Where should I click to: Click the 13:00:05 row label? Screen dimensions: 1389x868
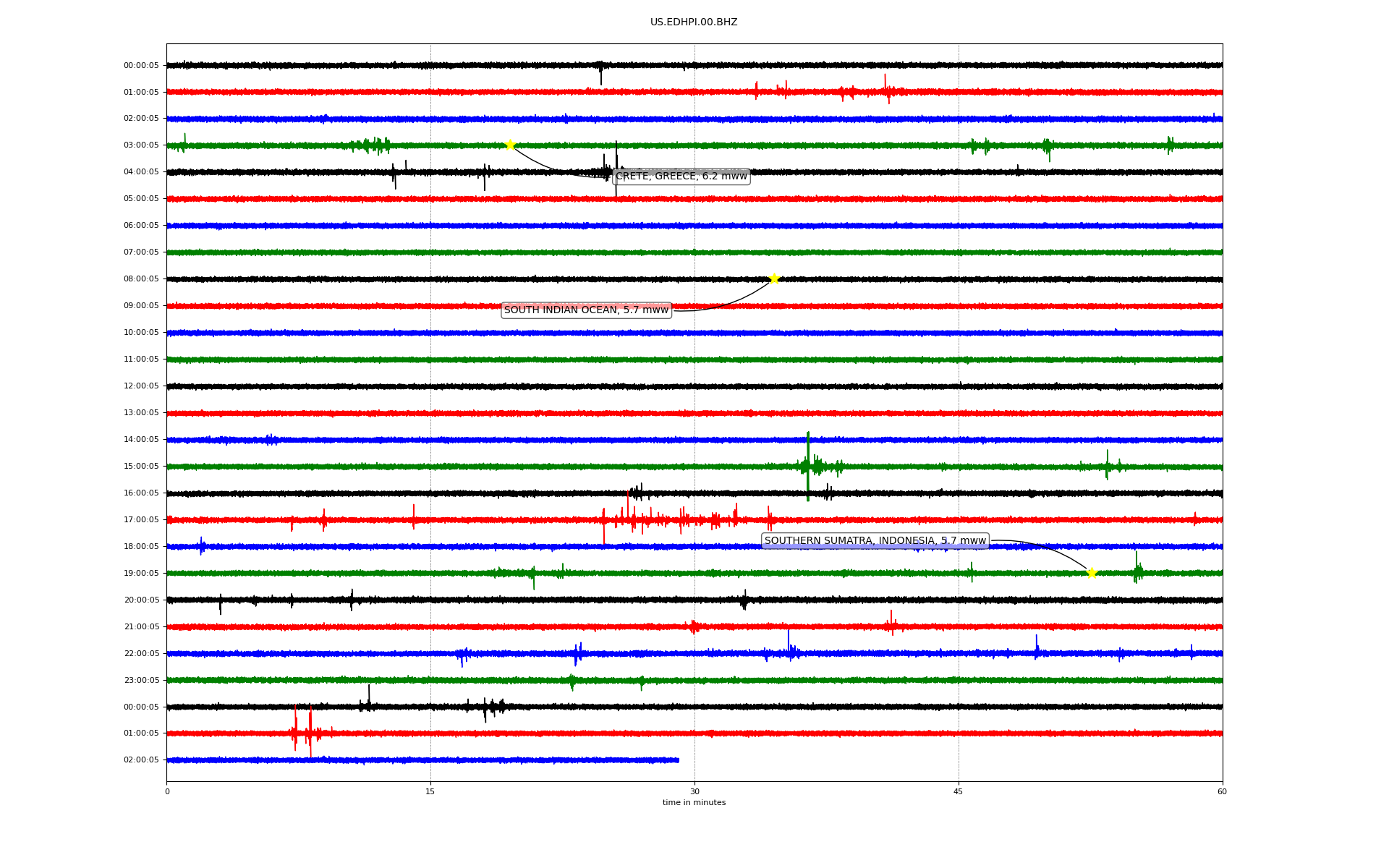coord(141,413)
